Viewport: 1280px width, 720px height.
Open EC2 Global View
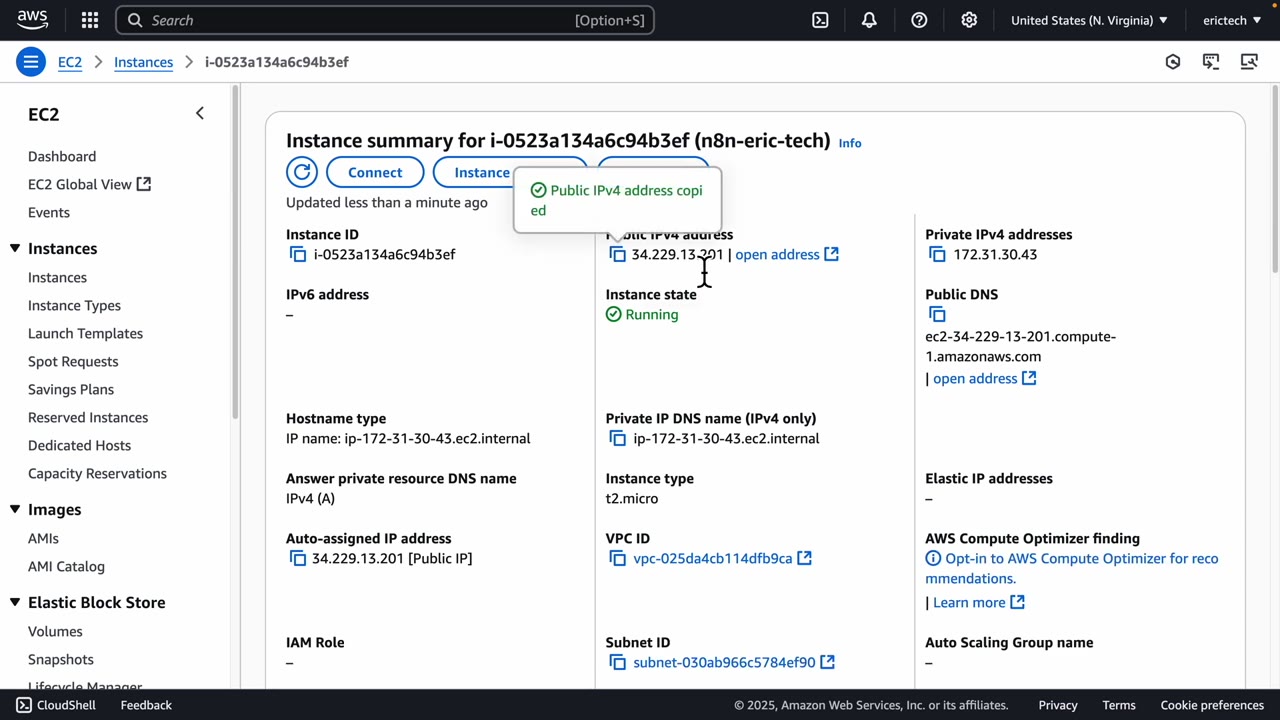click(89, 184)
